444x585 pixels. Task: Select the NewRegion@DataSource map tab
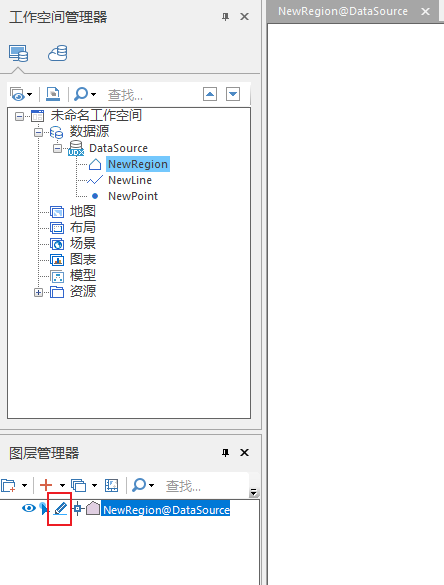coord(343,11)
